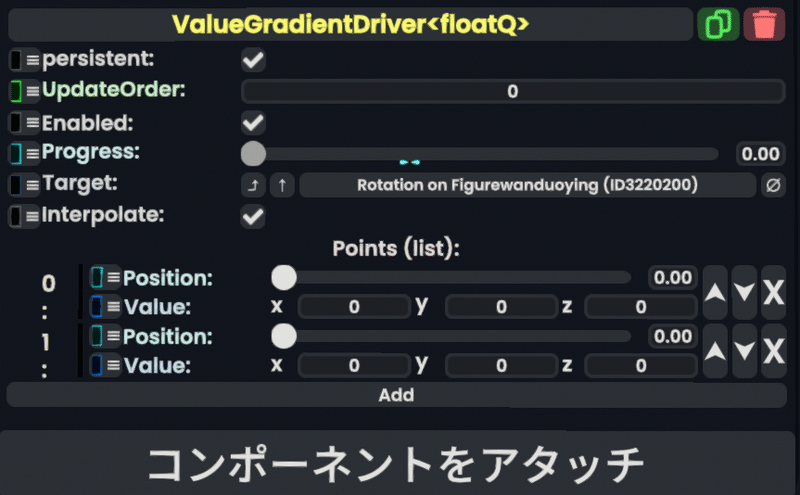The height and width of the screenshot is (495, 800).
Task: Click the Progress slider handle
Action: [254, 154]
